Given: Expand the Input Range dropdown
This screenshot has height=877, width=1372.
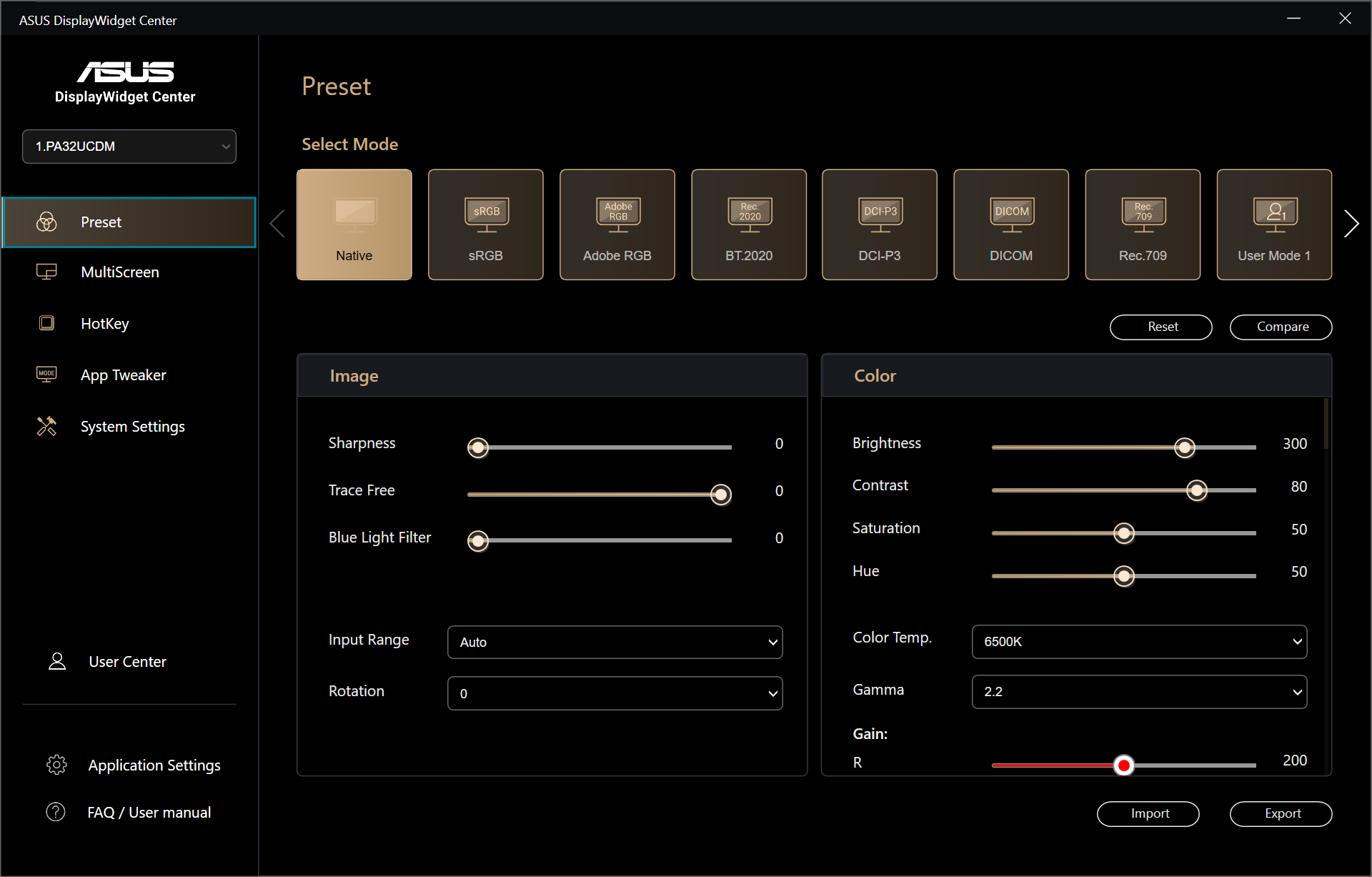Looking at the screenshot, I should tap(615, 642).
